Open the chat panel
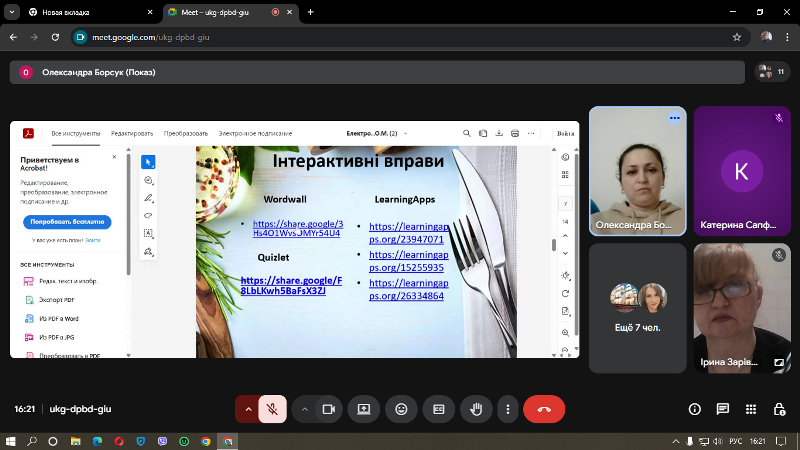This screenshot has width=800, height=450. (x=722, y=409)
